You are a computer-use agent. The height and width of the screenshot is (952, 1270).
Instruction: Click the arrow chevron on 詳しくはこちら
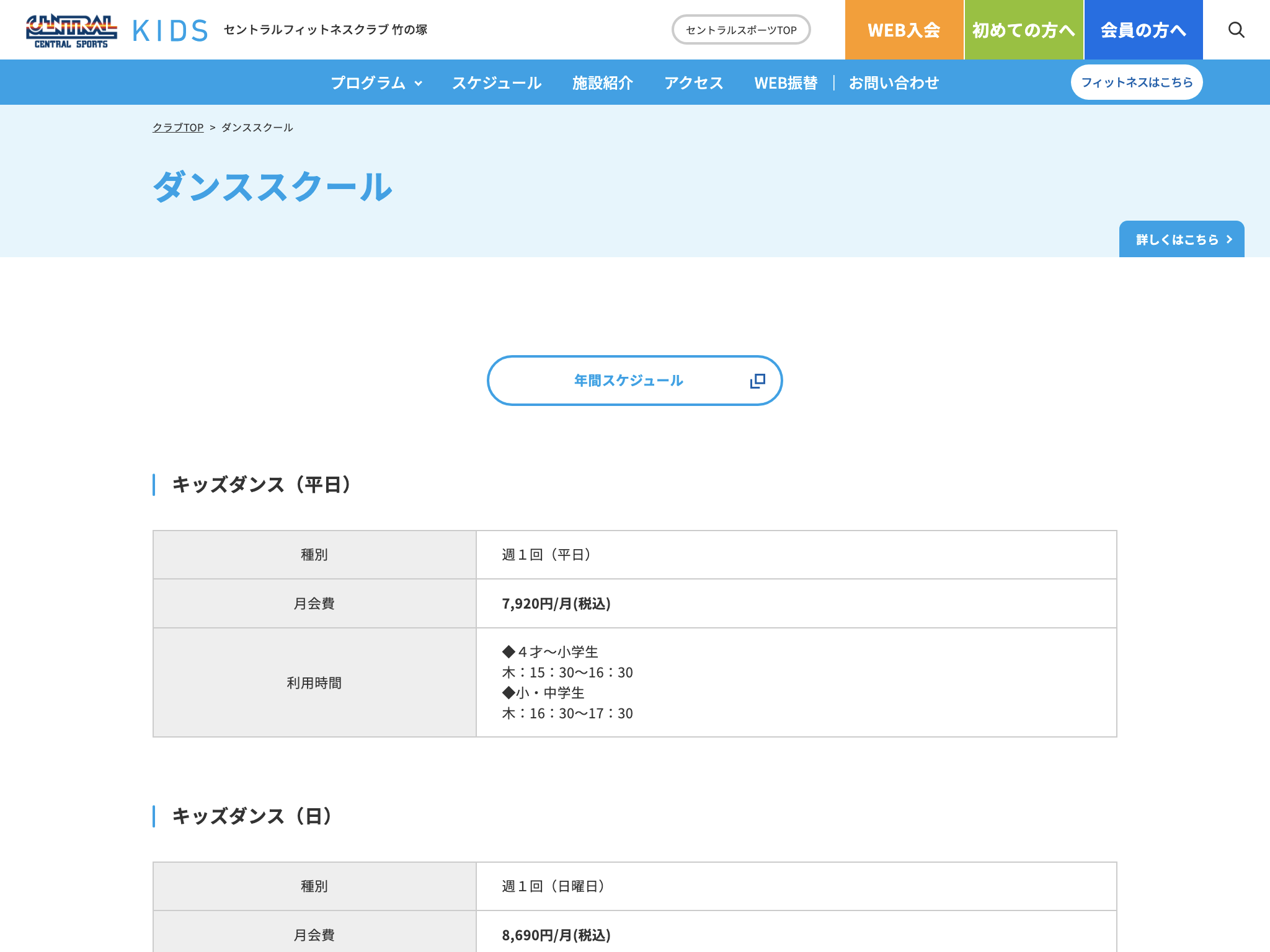(x=1229, y=239)
